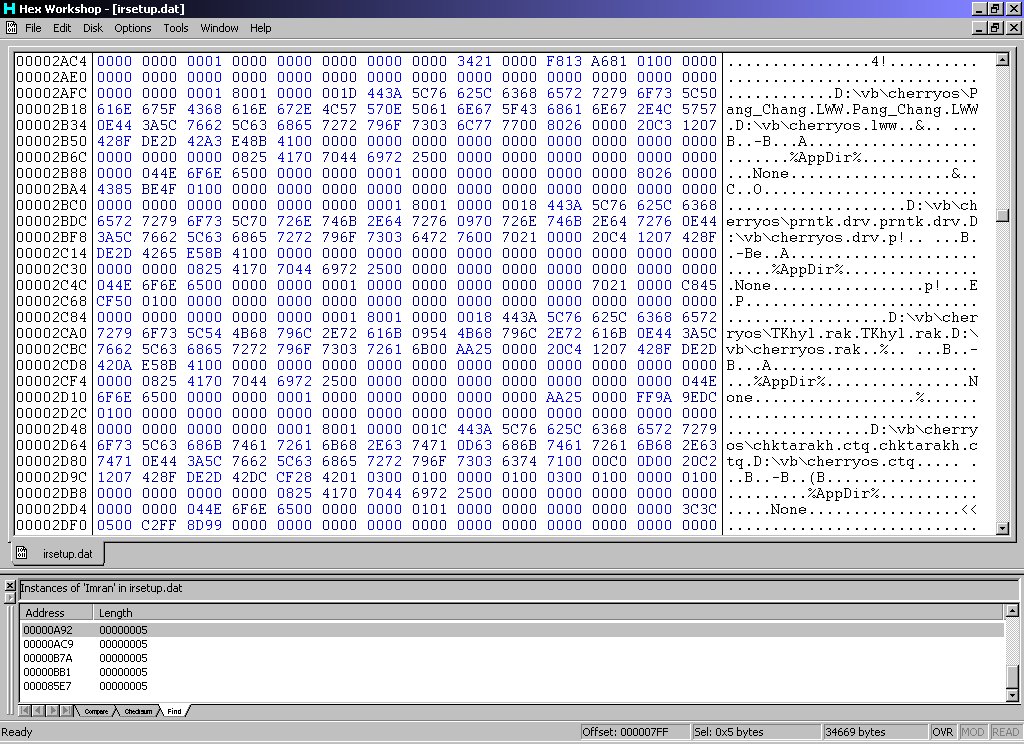Open the Tools menu
The image size is (1024, 744).
click(x=176, y=28)
